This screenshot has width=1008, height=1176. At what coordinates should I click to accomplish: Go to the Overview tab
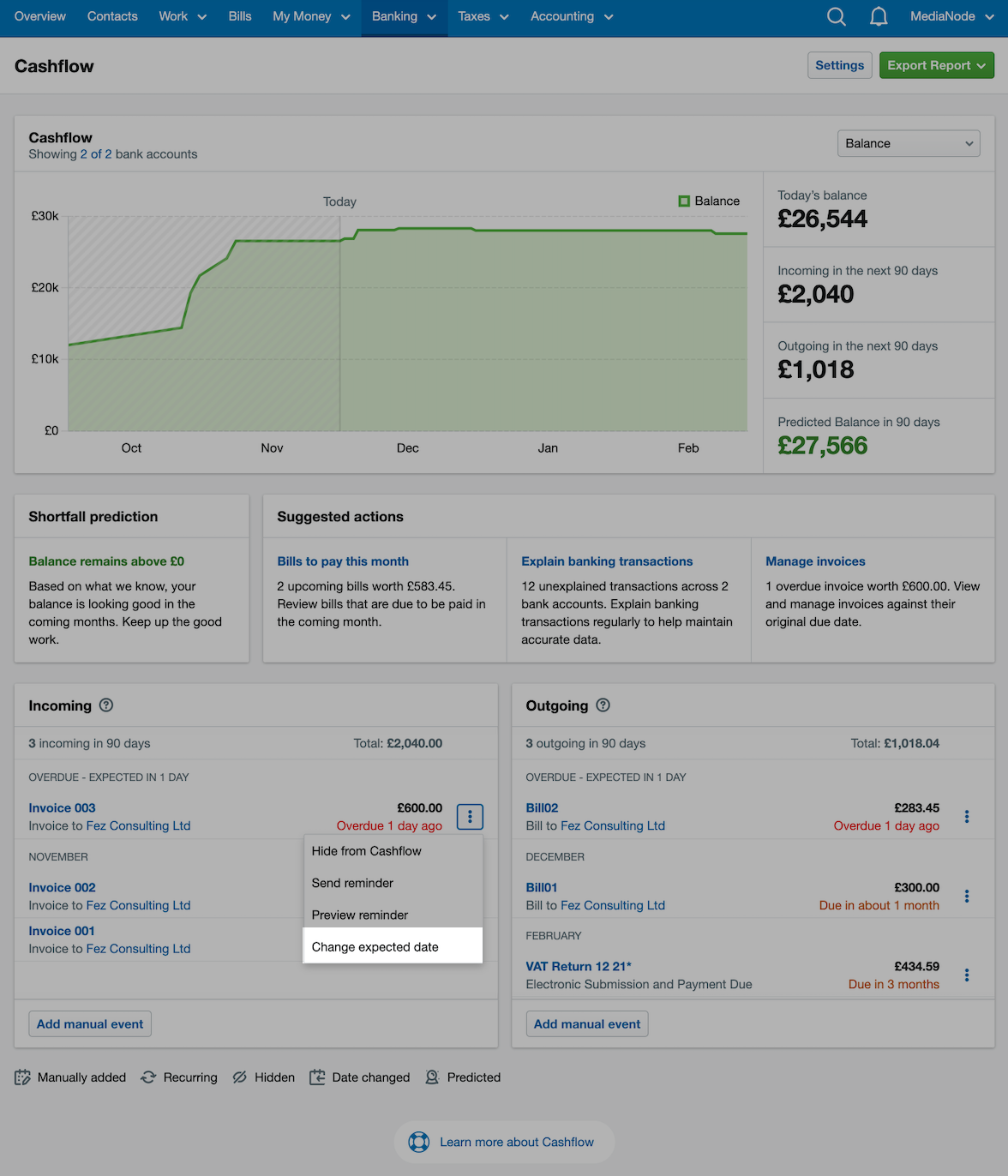click(40, 16)
